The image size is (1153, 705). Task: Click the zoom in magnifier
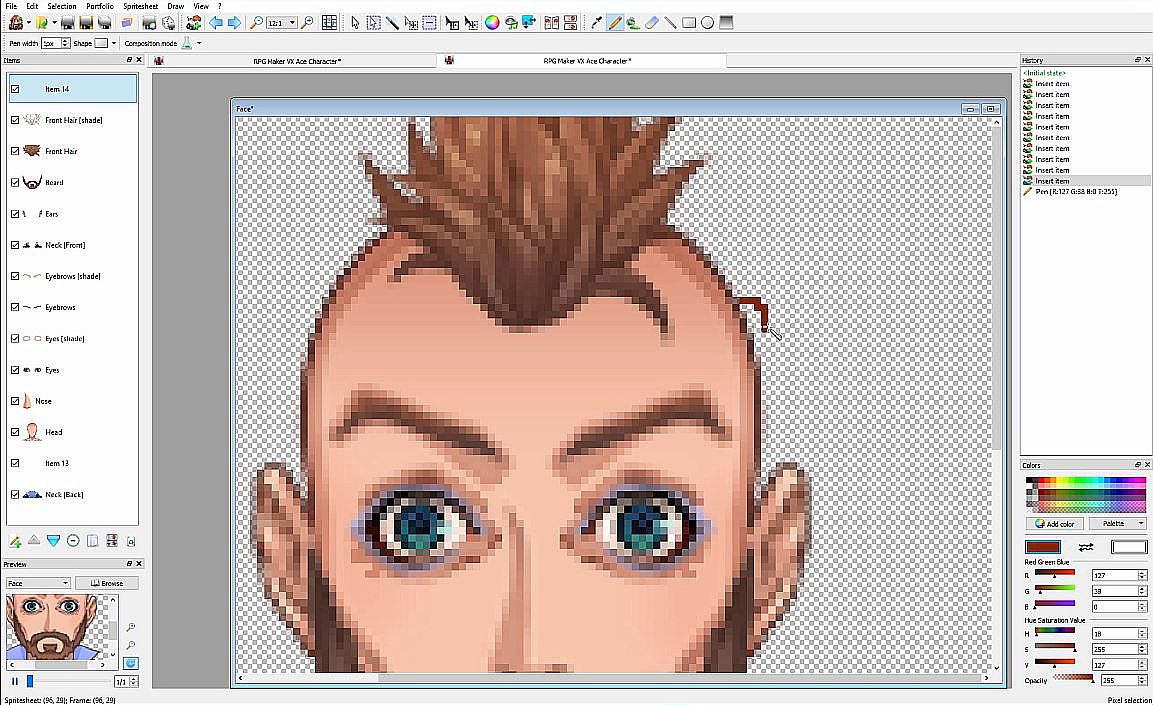click(307, 23)
